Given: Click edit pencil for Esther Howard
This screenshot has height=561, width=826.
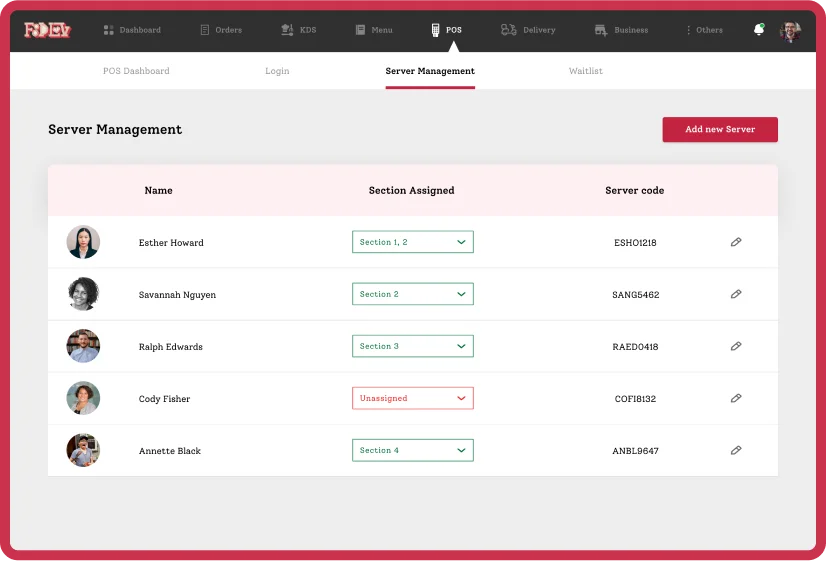Looking at the screenshot, I should (x=736, y=242).
